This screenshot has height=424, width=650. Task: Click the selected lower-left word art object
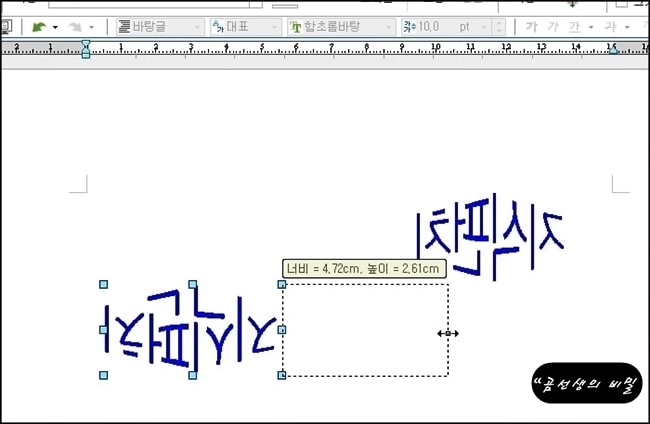191,330
